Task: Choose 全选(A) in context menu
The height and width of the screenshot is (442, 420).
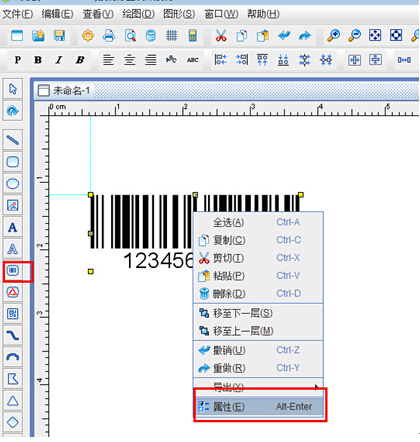Action: pyautogui.click(x=258, y=222)
